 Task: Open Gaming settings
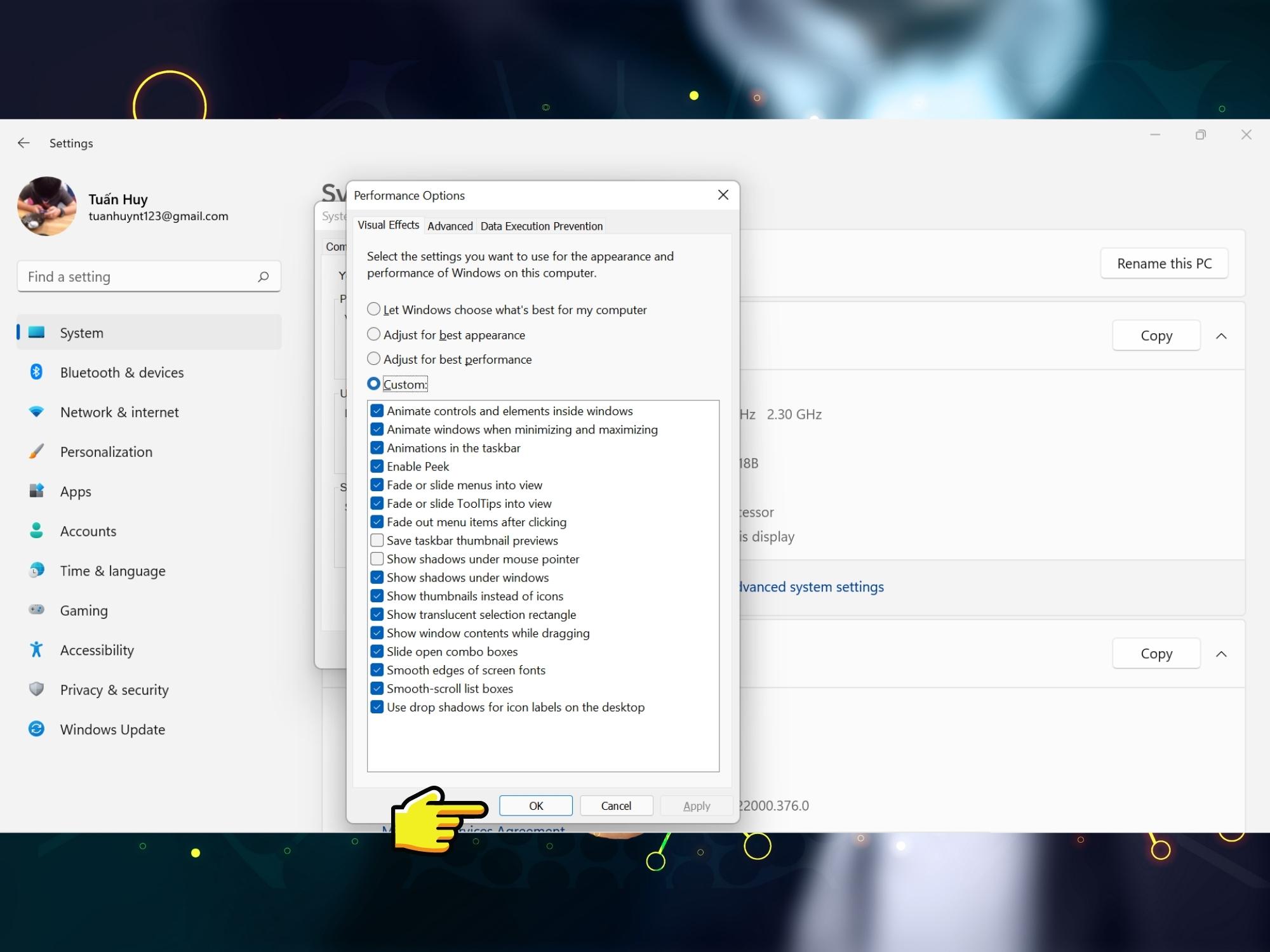click(149, 610)
